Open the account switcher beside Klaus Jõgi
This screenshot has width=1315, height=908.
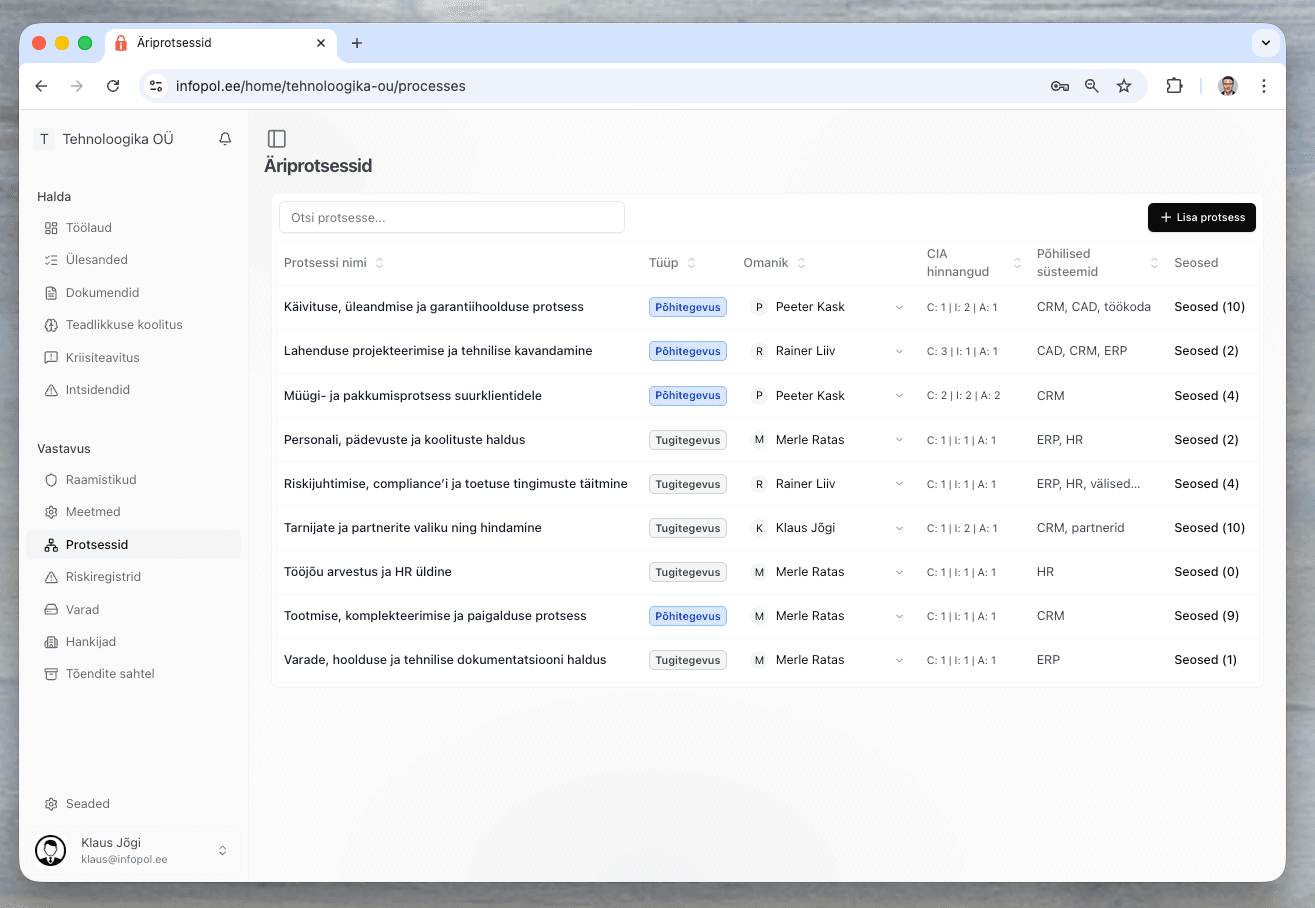(x=222, y=850)
